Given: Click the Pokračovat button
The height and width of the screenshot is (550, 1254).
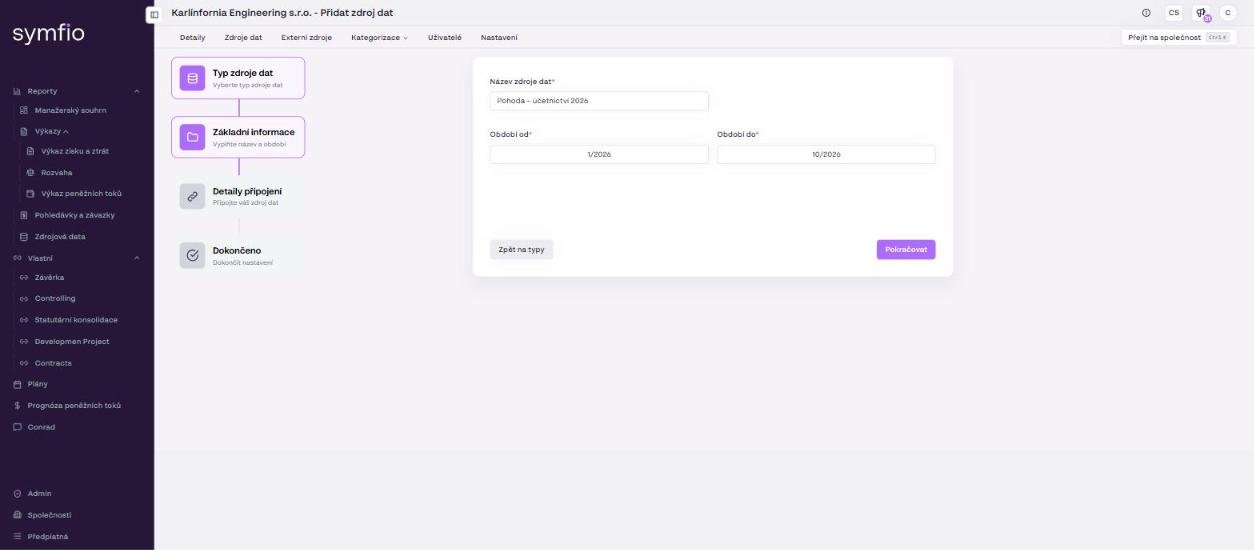Looking at the screenshot, I should pyautogui.click(x=906, y=250).
